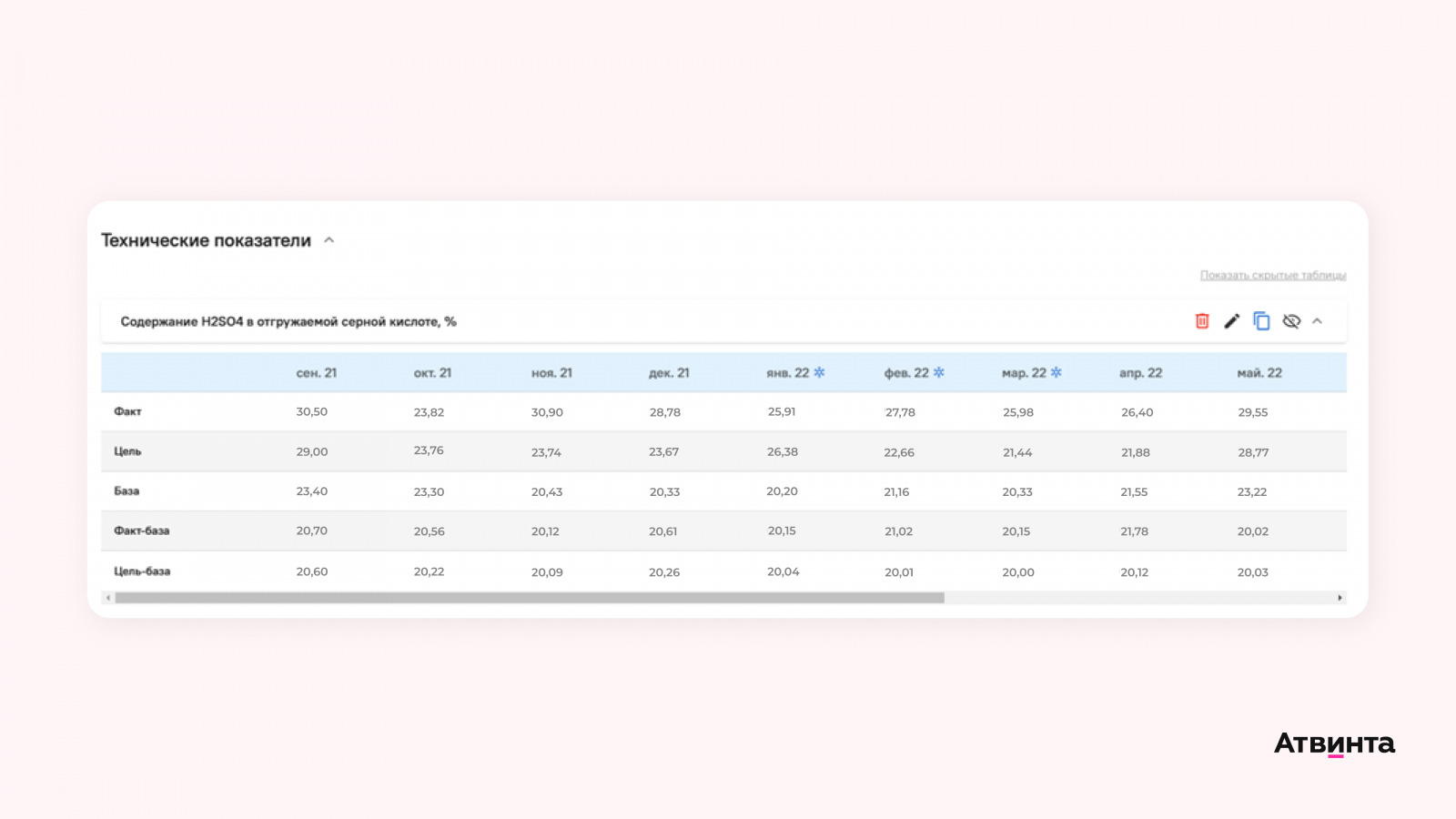Click the left arrow of horizontal scrollbar
Screen dimensions: 1456x819
click(108, 598)
